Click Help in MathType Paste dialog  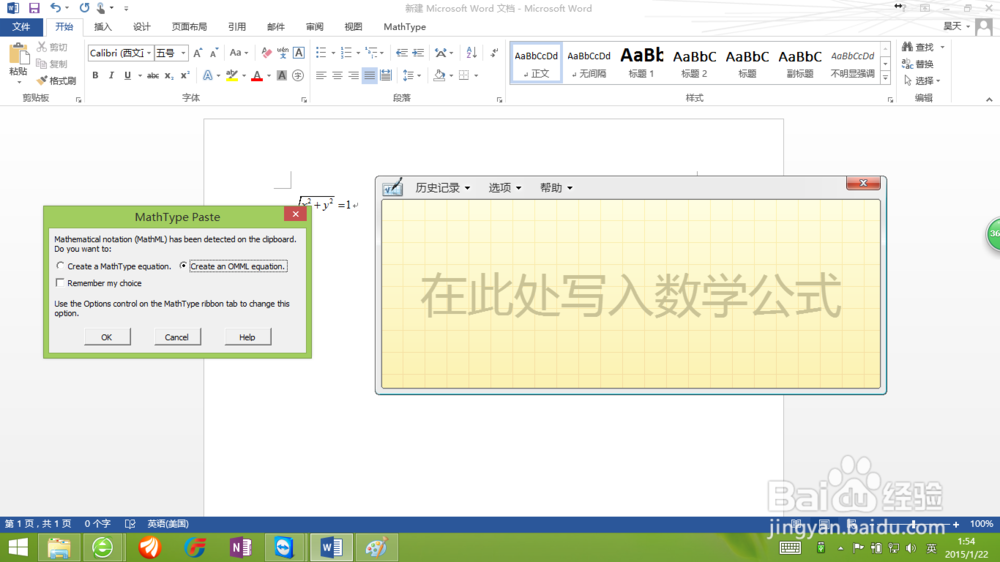(x=247, y=337)
